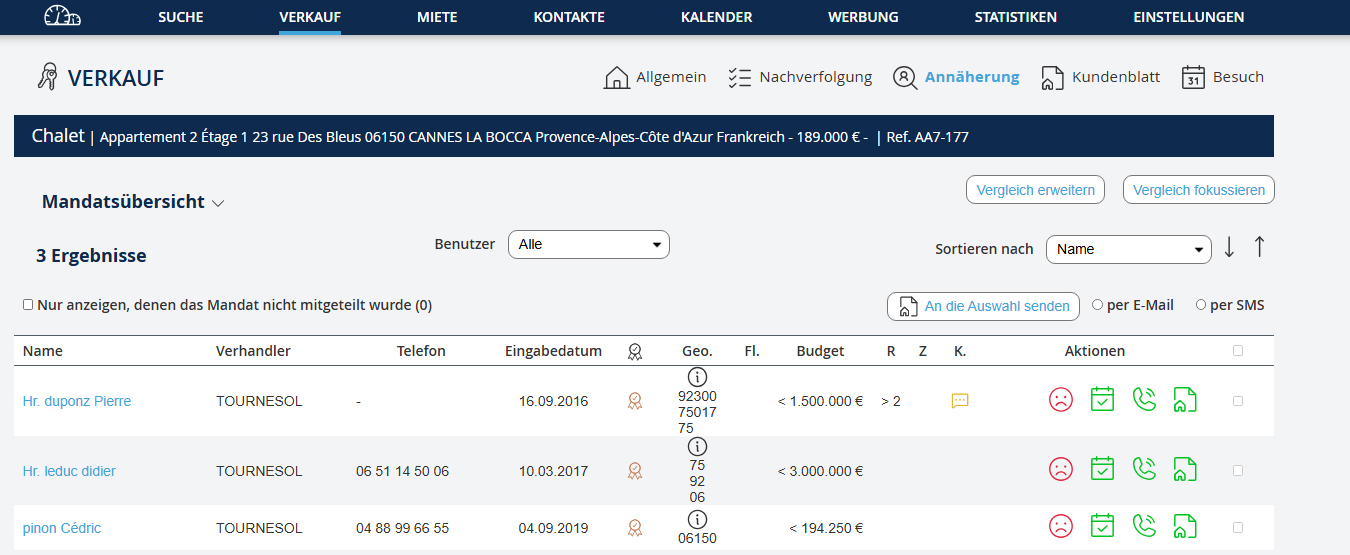
Task: Select the 'per SMS' radio option
Action: (1201, 305)
